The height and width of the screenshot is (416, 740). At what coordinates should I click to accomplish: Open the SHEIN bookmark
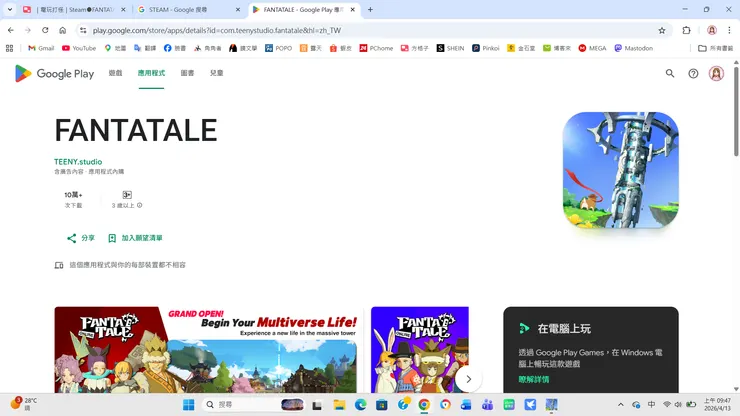click(x=450, y=48)
